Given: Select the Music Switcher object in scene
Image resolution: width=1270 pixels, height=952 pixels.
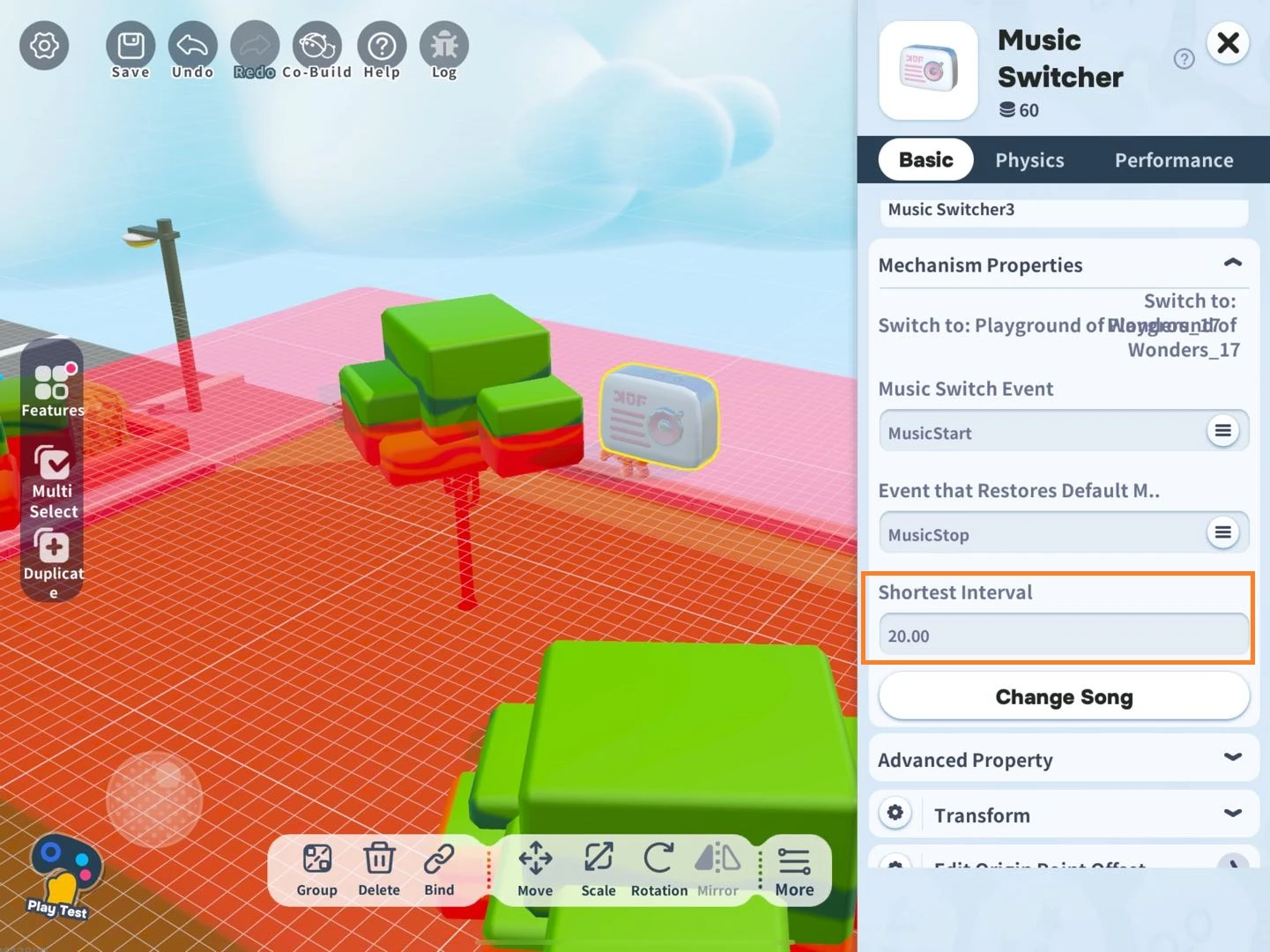Looking at the screenshot, I should coord(659,415).
